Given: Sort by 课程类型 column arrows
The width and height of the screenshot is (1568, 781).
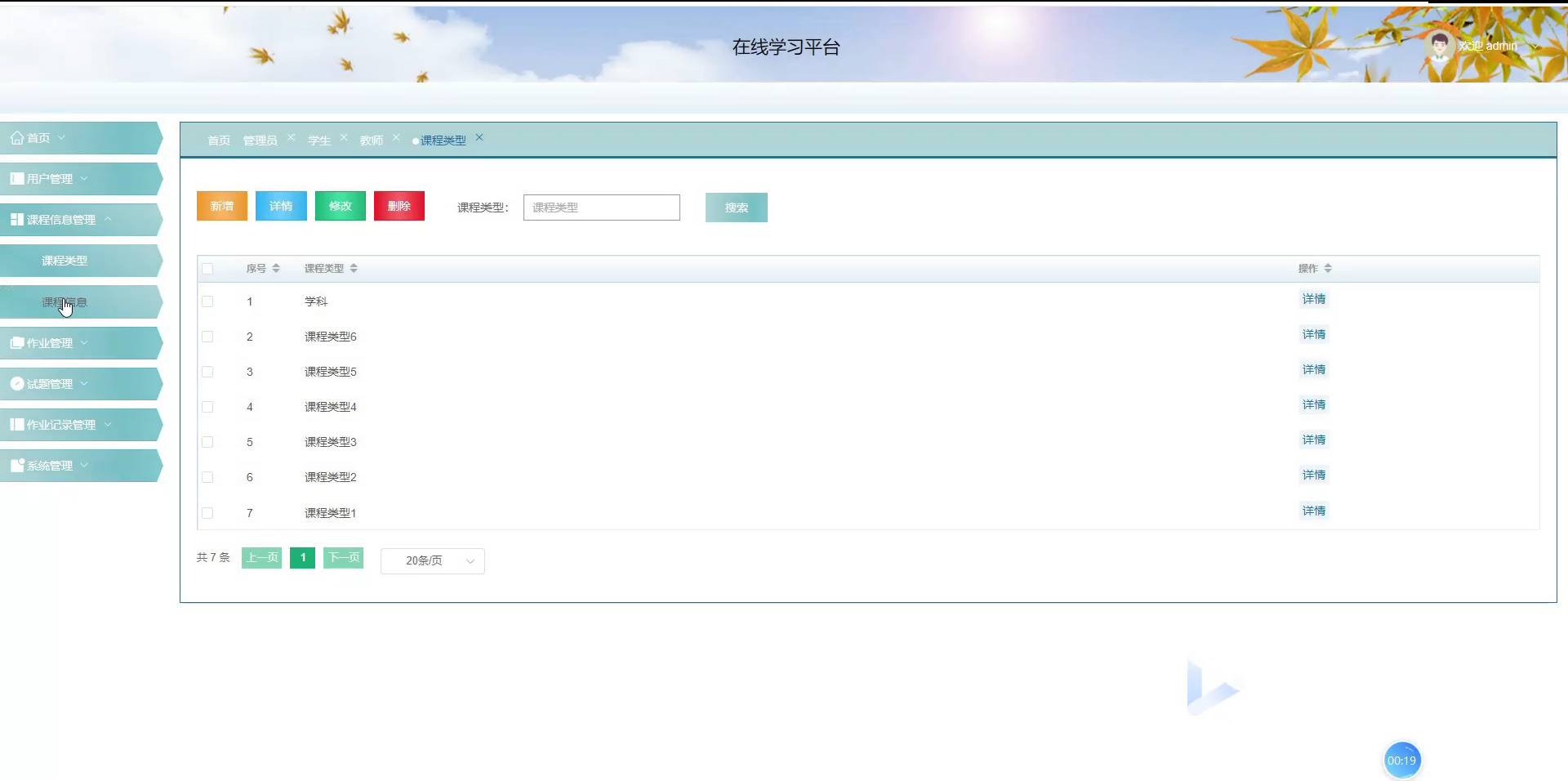Looking at the screenshot, I should click(x=354, y=268).
